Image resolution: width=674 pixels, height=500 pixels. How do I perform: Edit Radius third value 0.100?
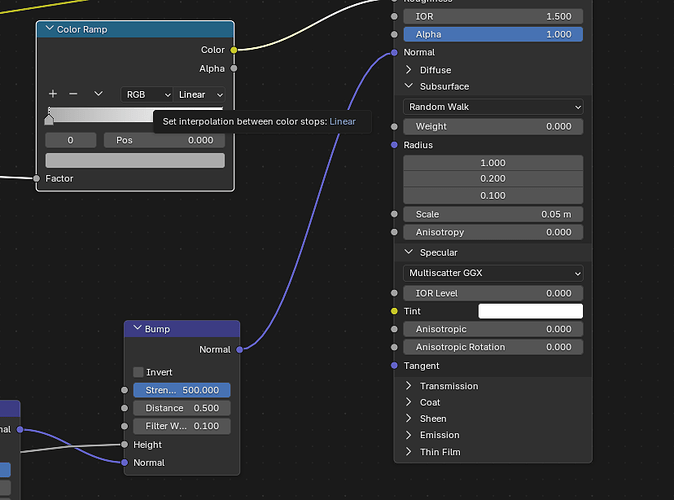click(x=493, y=196)
